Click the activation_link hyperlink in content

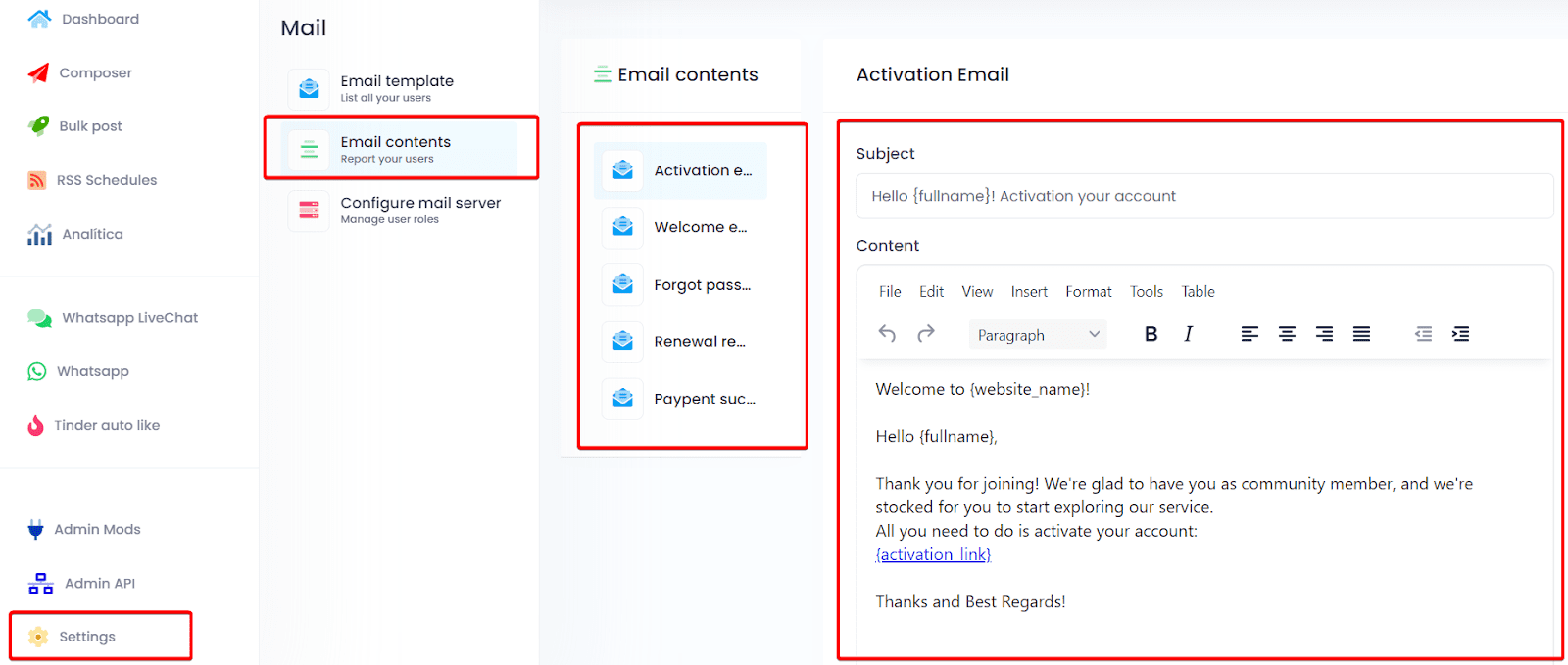point(933,554)
